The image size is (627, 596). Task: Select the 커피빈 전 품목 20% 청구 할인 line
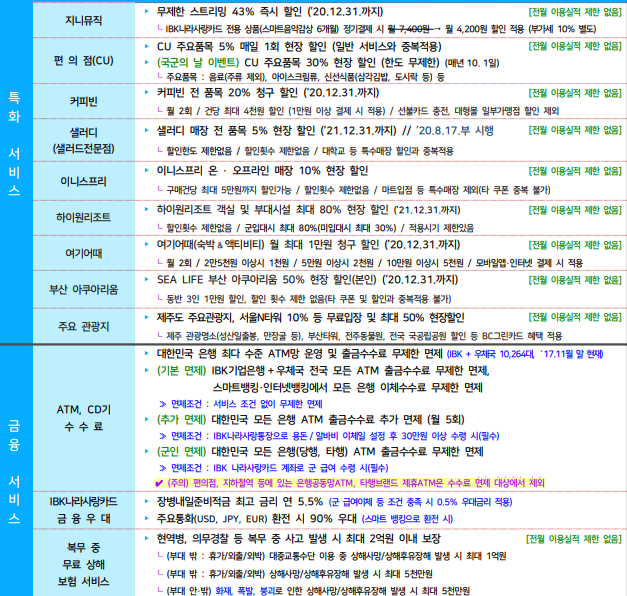point(268,93)
